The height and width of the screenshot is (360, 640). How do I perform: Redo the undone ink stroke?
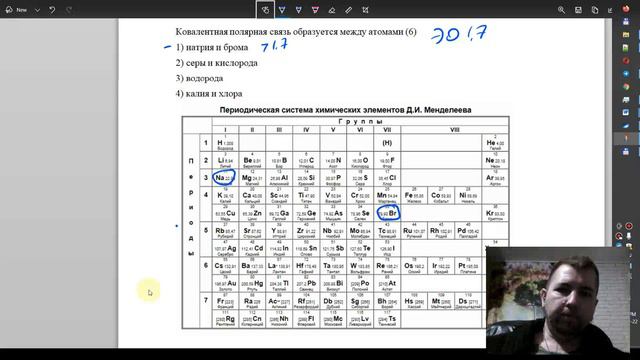click(x=69, y=10)
